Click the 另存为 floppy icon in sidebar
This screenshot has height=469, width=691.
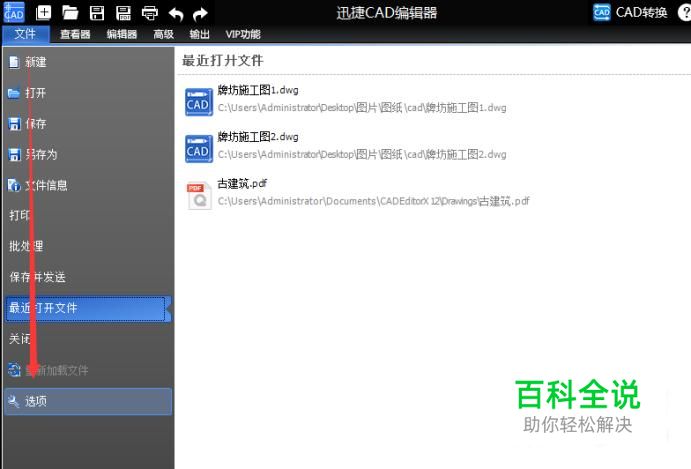pyautogui.click(x=15, y=155)
